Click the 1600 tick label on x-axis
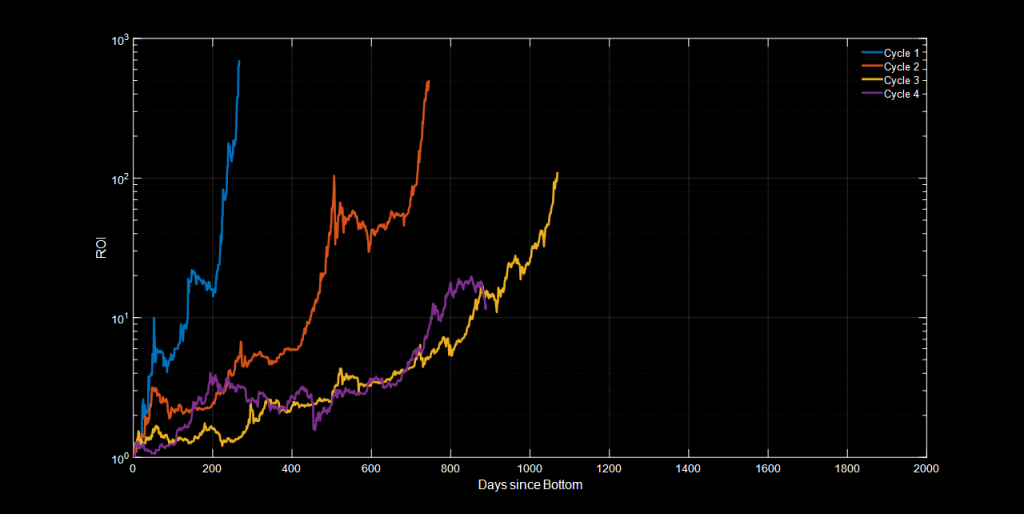Viewport: 1024px width, 514px height. tap(767, 468)
